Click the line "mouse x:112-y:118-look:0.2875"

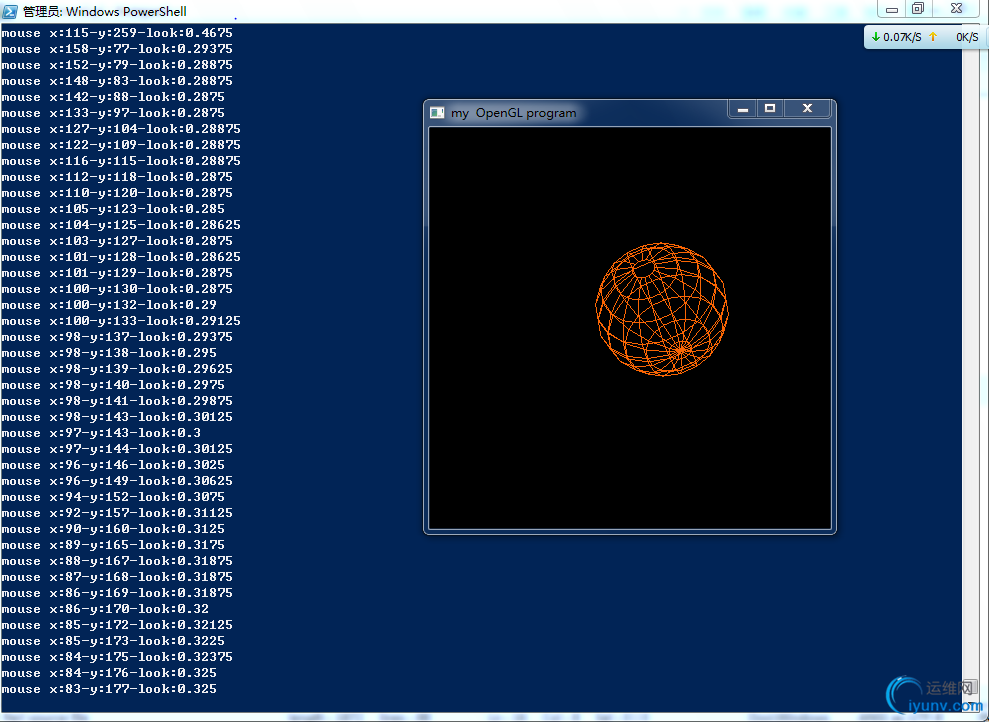(117, 177)
